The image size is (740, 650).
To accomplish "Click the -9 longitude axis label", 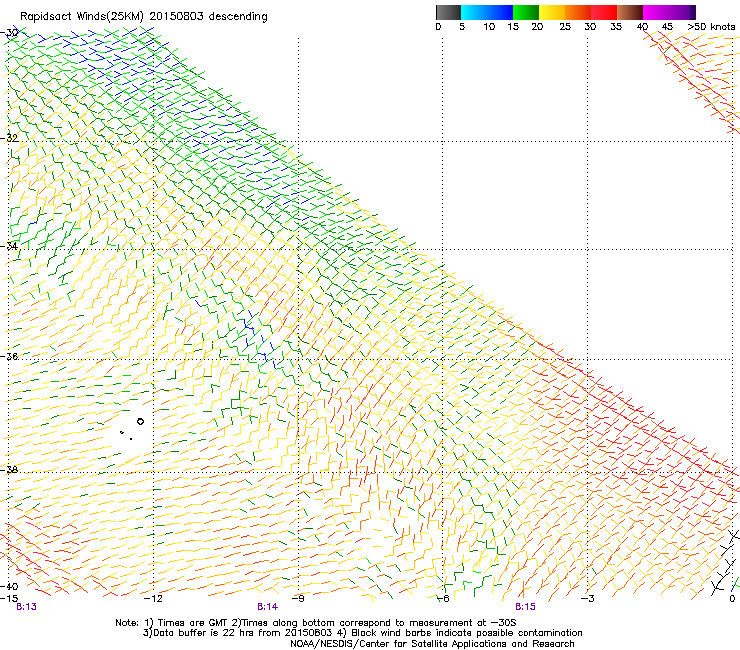I will (298, 599).
